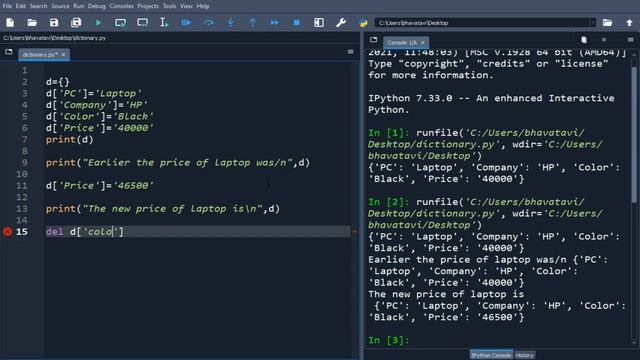640x360 pixels.
Task: Click line 13 new price print statement
Action: (x=163, y=209)
